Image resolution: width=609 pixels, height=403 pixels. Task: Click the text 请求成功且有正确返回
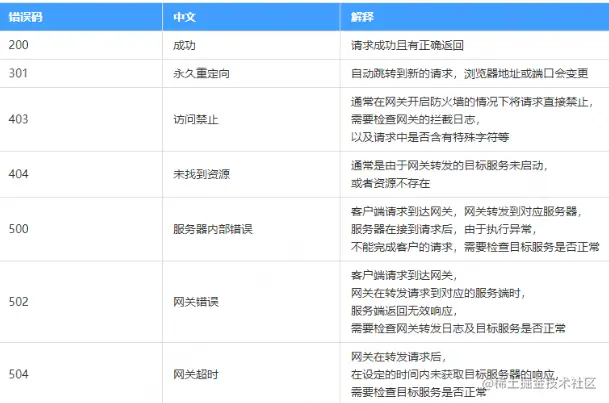[407, 45]
